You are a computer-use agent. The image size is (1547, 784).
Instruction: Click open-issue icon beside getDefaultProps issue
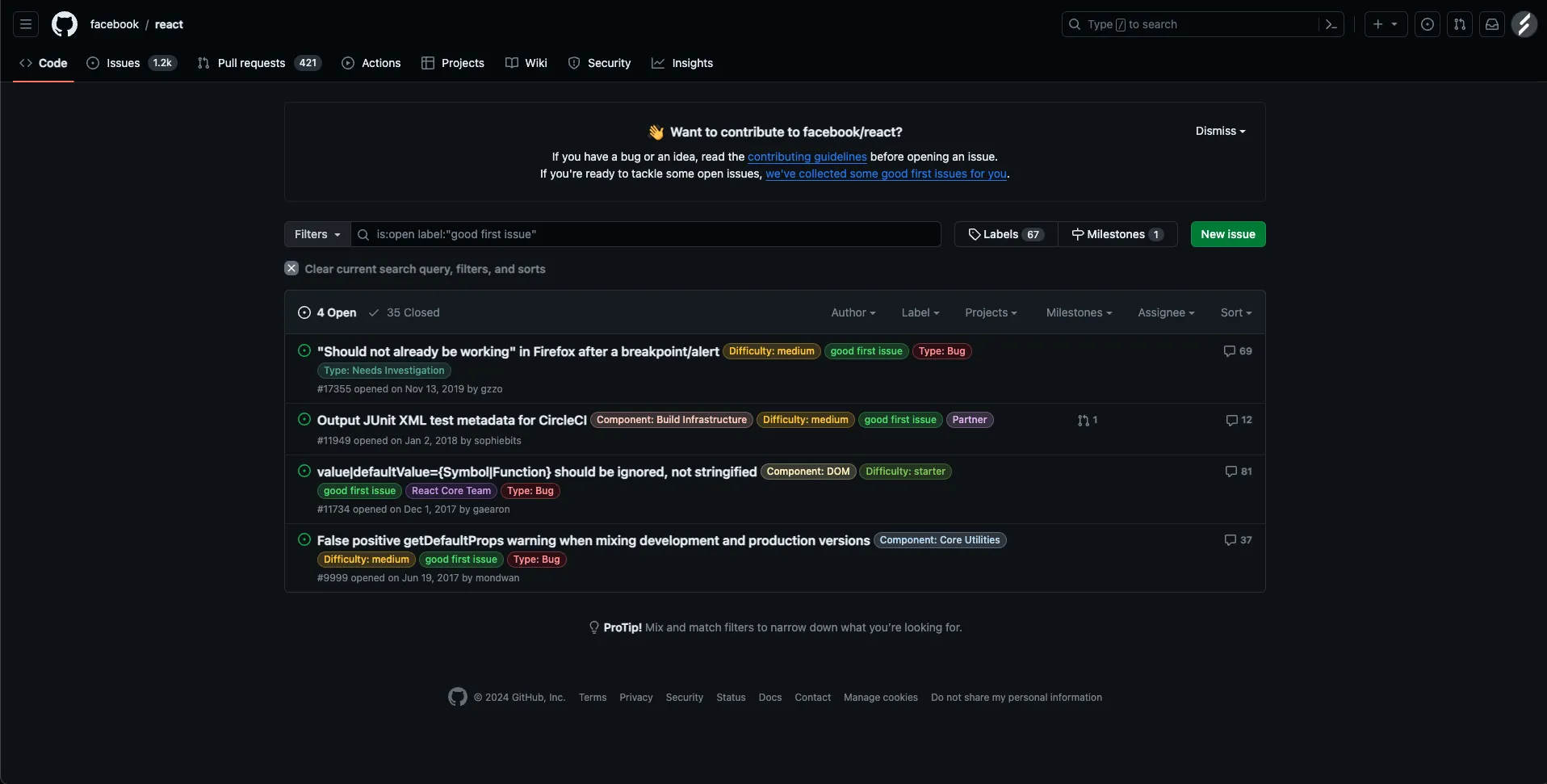(304, 539)
